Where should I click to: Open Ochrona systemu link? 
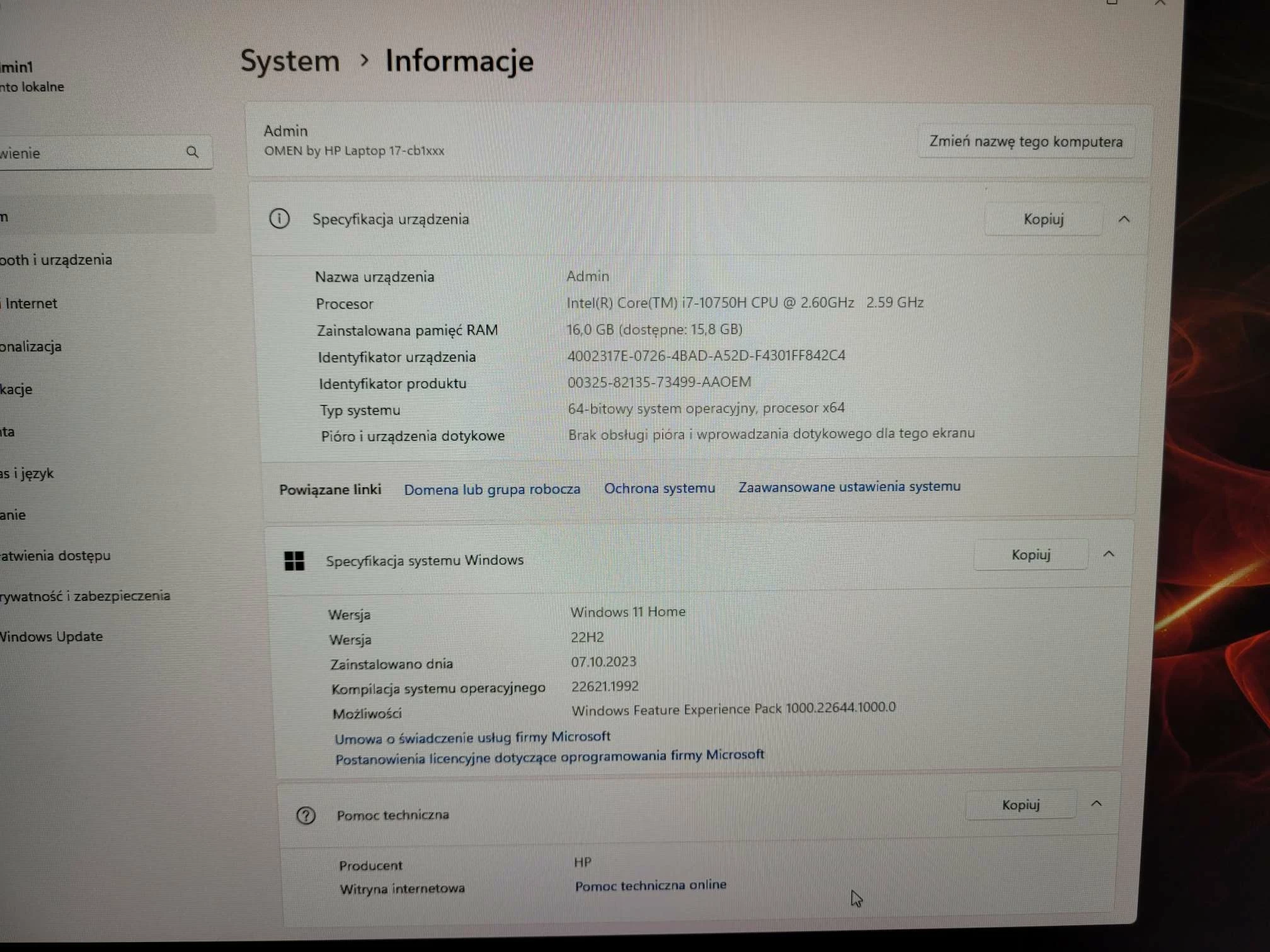660,488
